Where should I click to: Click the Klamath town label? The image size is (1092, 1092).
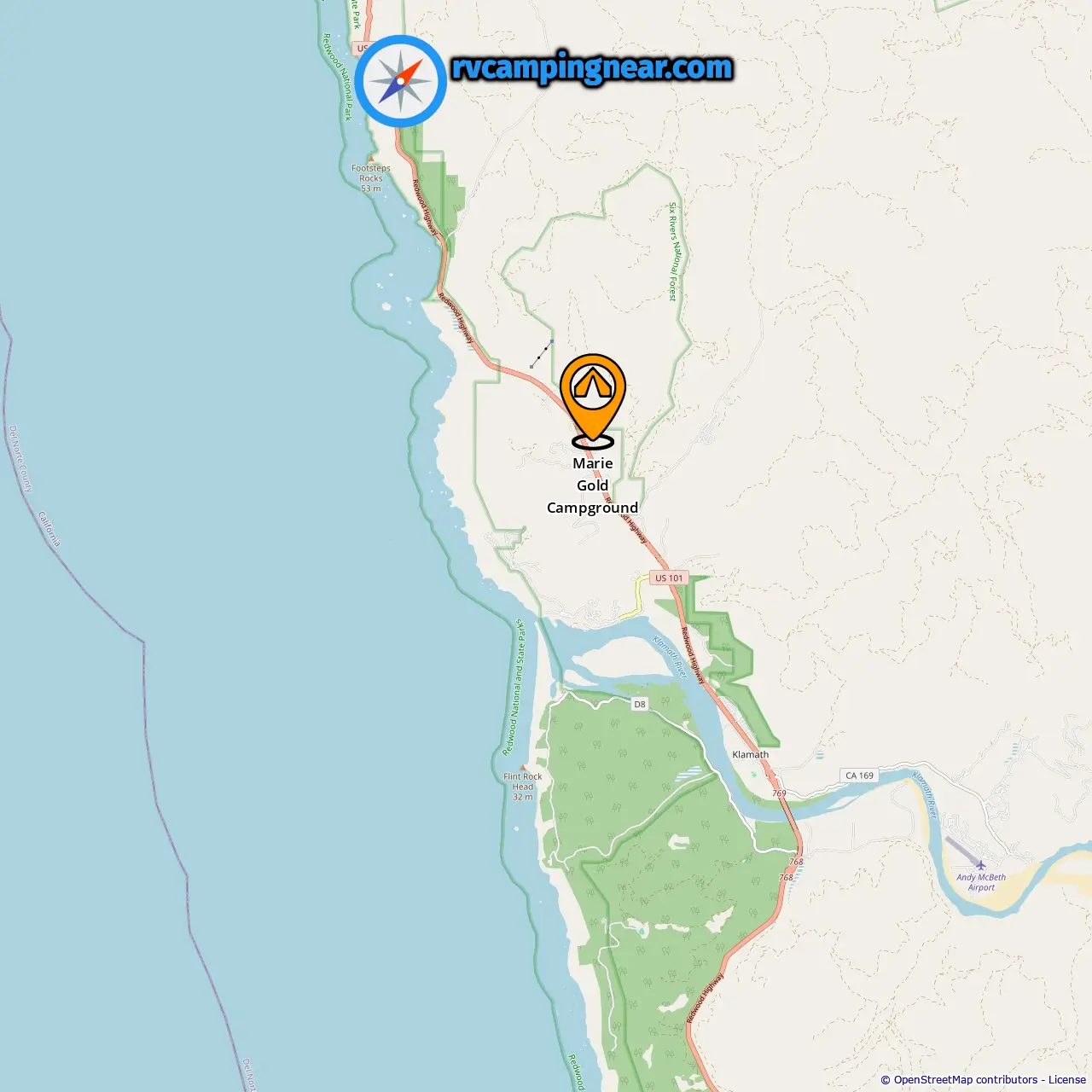[751, 754]
